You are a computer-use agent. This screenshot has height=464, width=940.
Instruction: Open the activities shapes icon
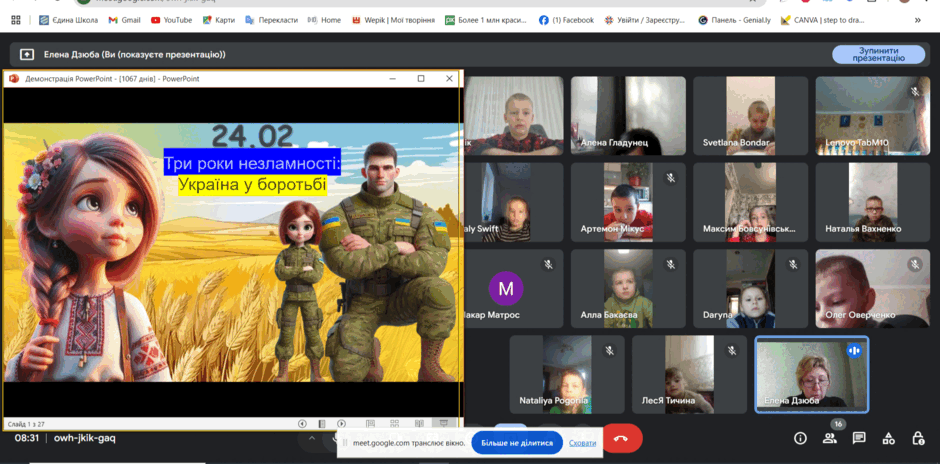click(888, 438)
